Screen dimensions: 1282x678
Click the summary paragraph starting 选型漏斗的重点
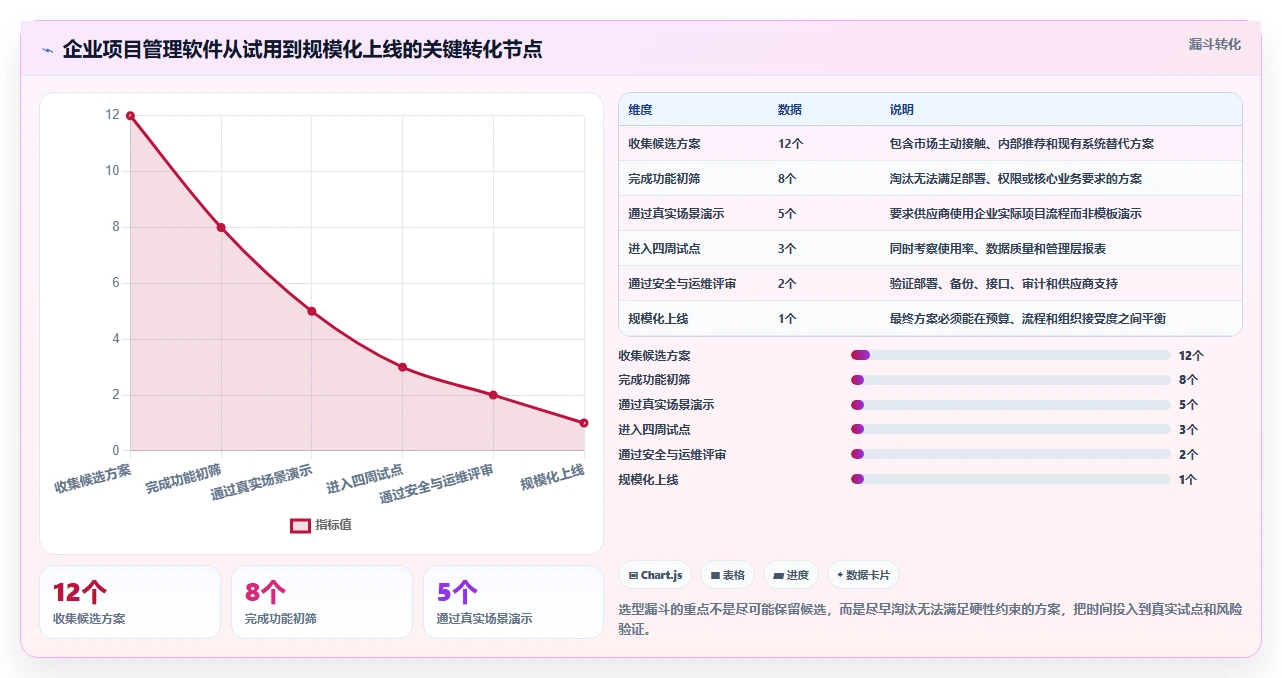(930, 619)
